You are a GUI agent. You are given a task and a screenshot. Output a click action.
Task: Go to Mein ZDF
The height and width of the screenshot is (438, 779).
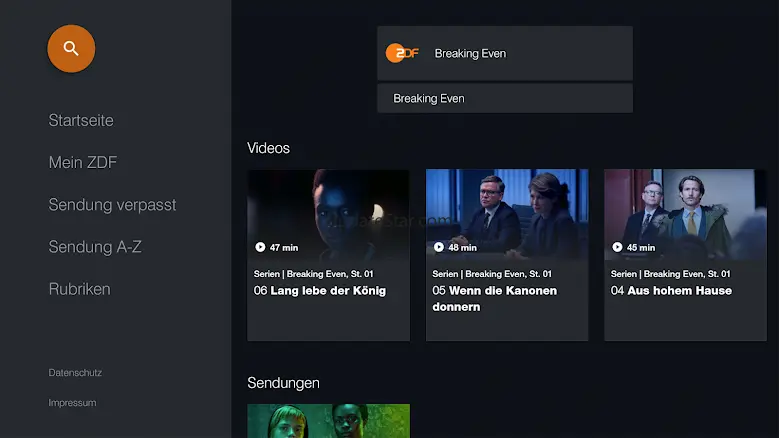click(x=83, y=162)
